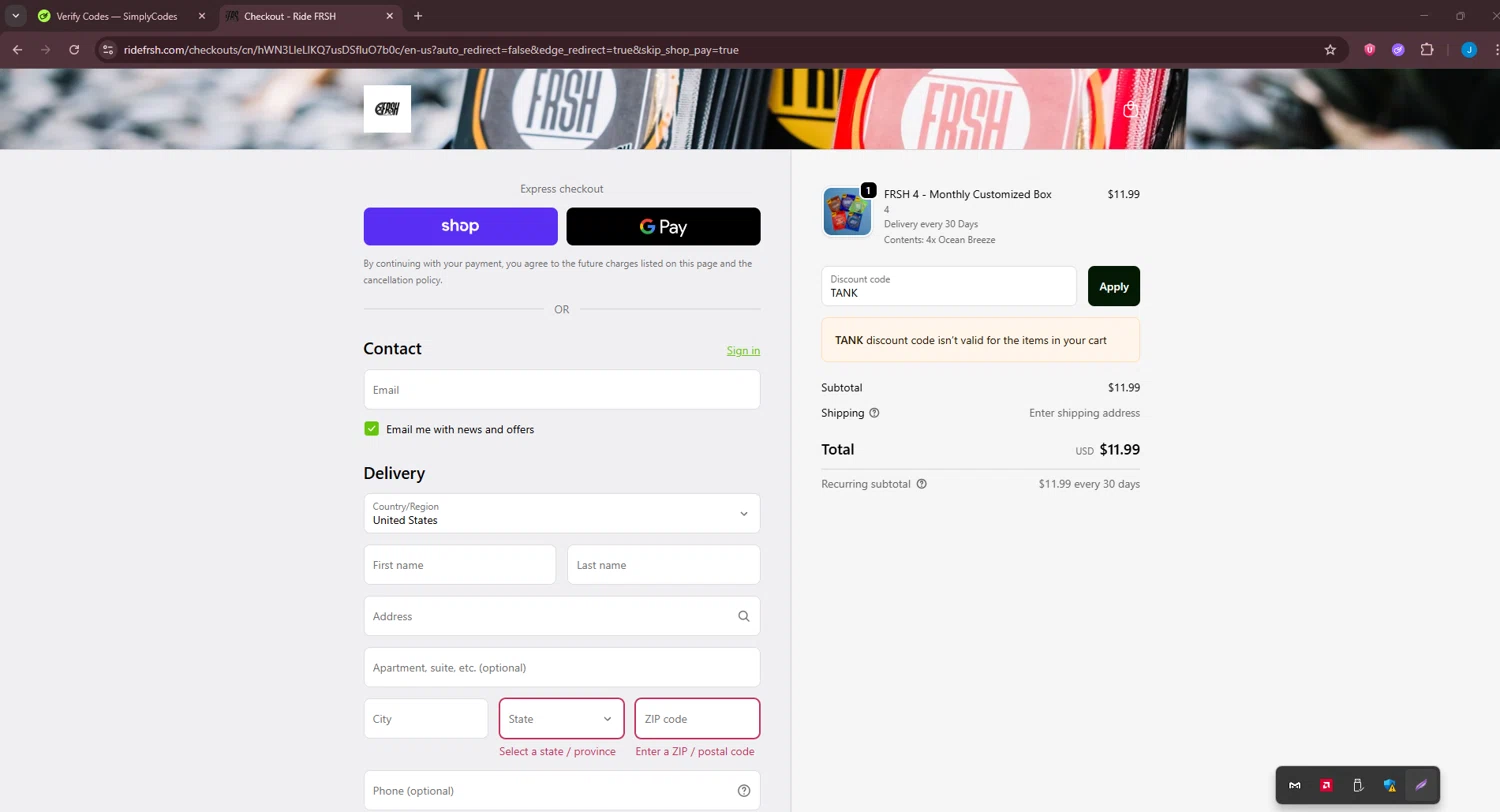Click the Enter a ZIP / postal code error
This screenshot has width=1500, height=812.
point(695,751)
